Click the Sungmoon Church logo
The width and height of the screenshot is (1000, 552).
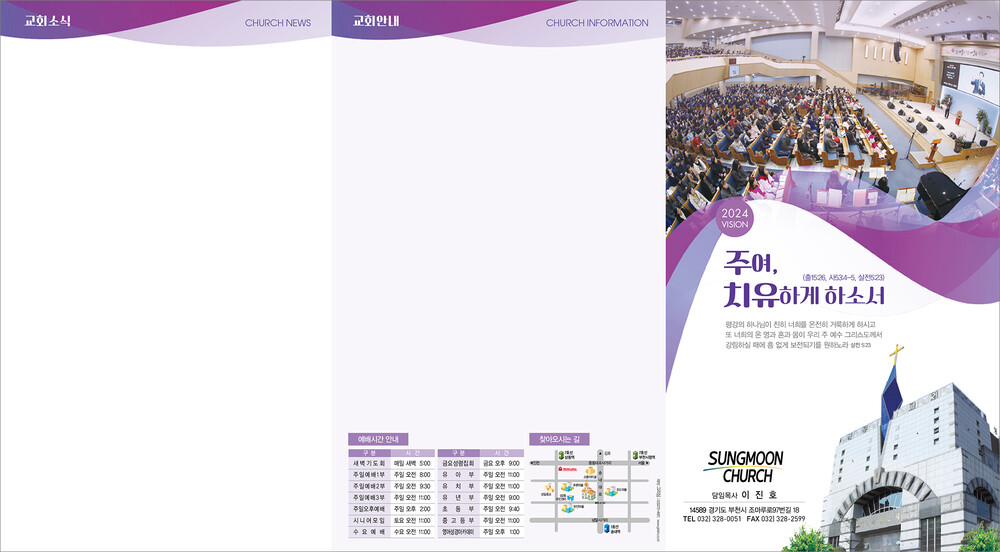(x=745, y=466)
